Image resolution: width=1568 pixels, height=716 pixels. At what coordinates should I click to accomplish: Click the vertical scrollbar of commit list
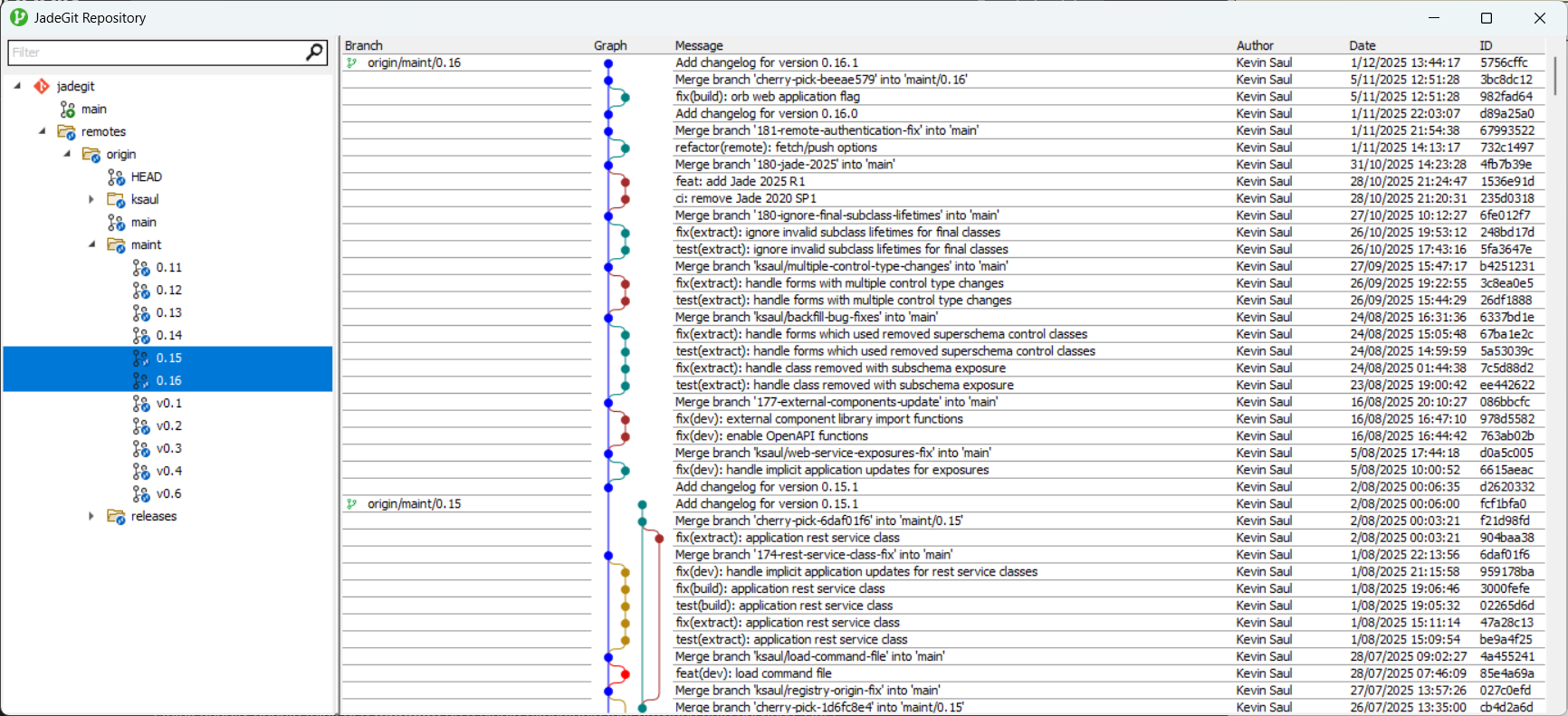pyautogui.click(x=1555, y=77)
